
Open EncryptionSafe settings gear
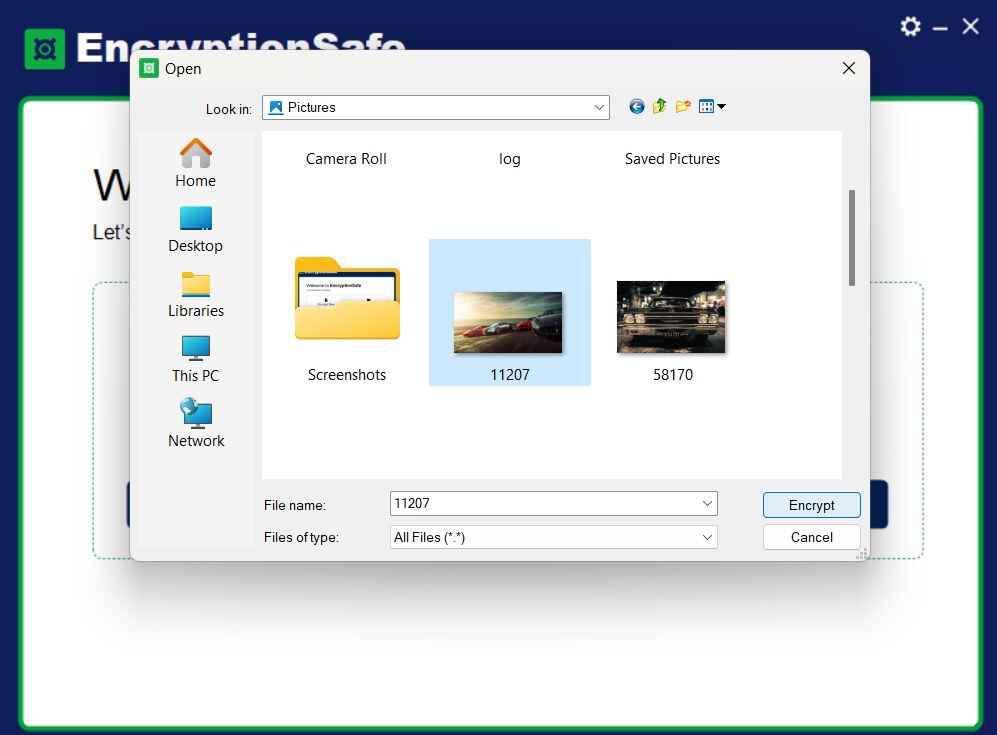point(910,27)
